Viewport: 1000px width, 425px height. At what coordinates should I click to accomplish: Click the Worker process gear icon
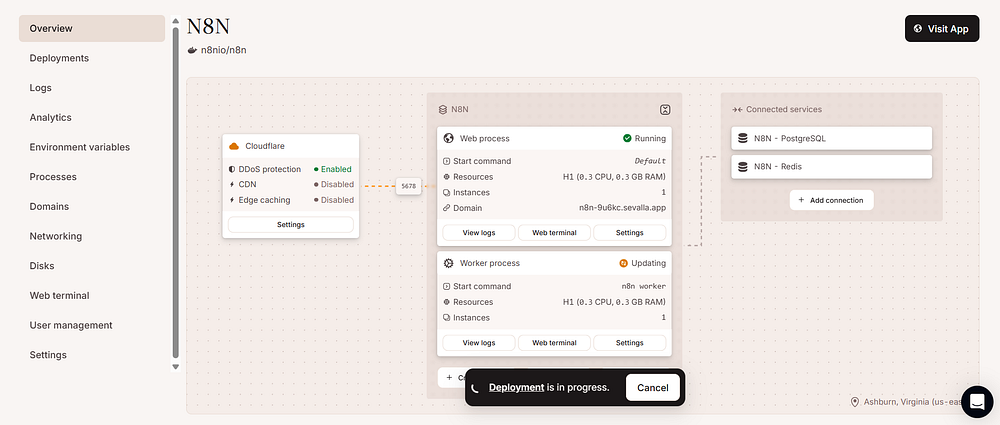449,263
